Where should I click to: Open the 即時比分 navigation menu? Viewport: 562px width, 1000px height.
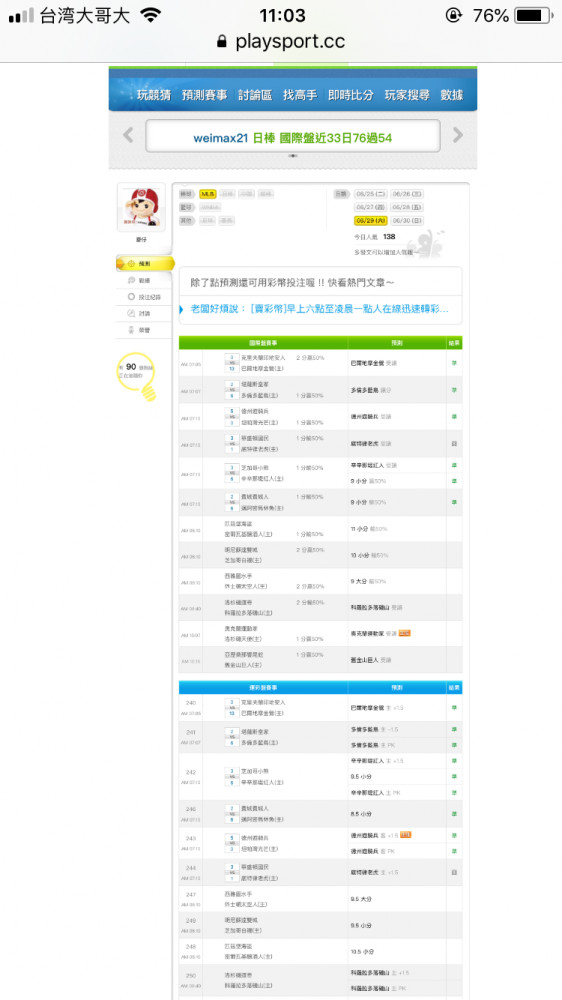click(351, 95)
